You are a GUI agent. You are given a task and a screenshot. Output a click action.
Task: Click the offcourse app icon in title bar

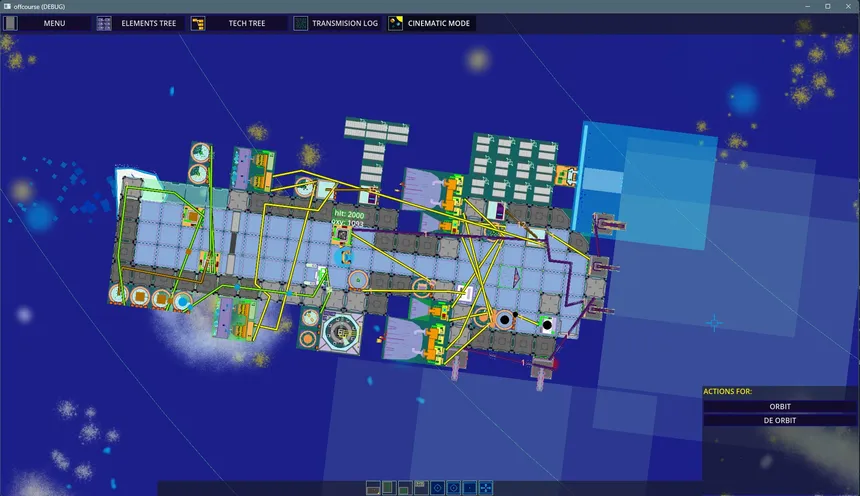point(8,6)
